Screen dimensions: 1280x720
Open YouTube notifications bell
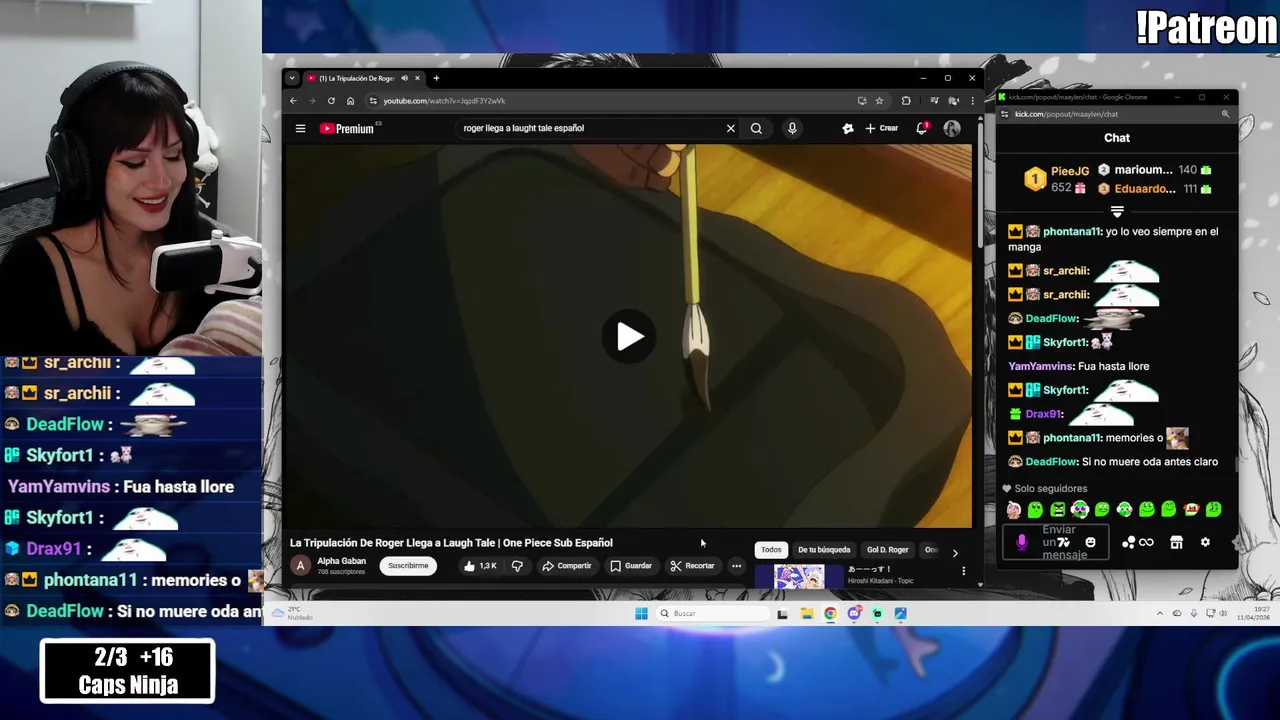[x=922, y=128]
